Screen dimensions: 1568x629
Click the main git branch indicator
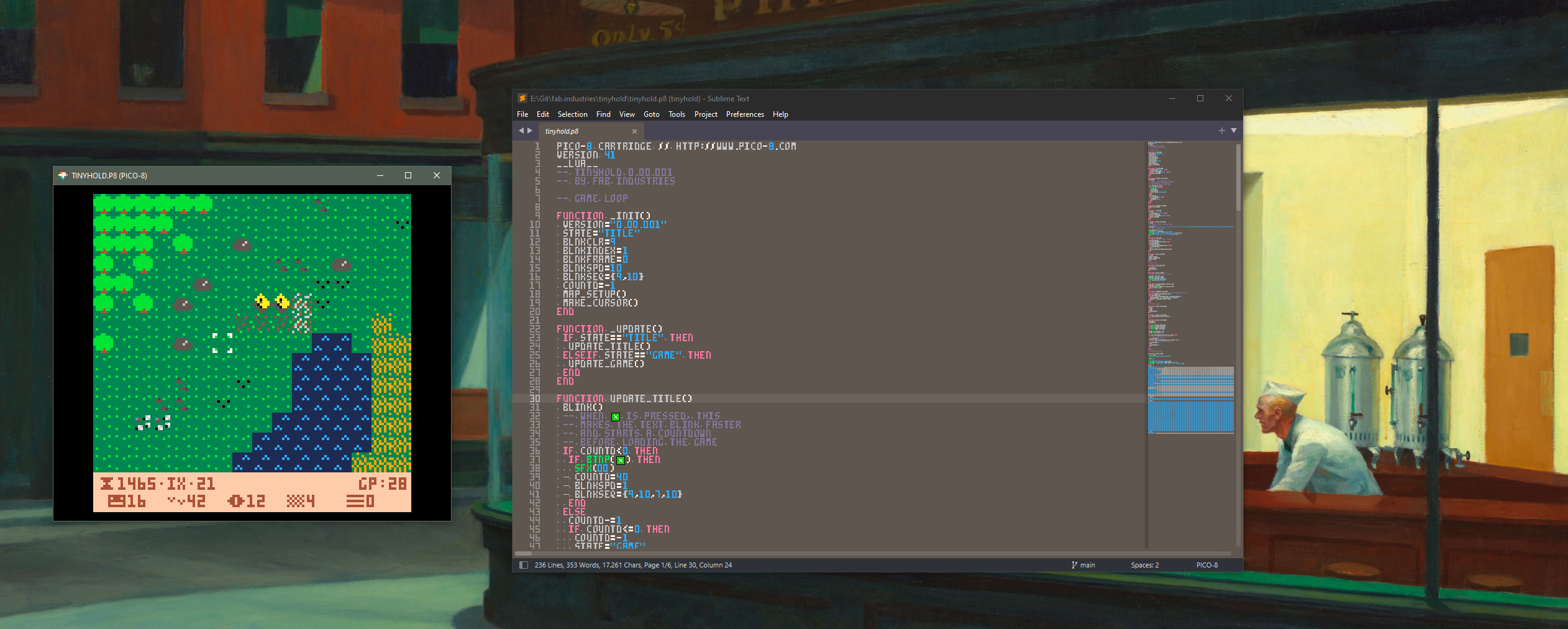pos(1083,565)
